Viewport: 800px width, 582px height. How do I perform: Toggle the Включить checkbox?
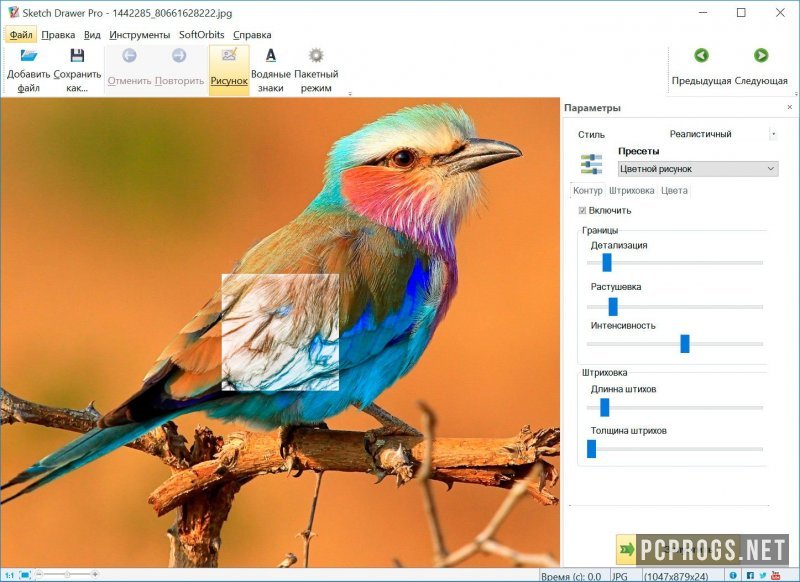point(582,210)
